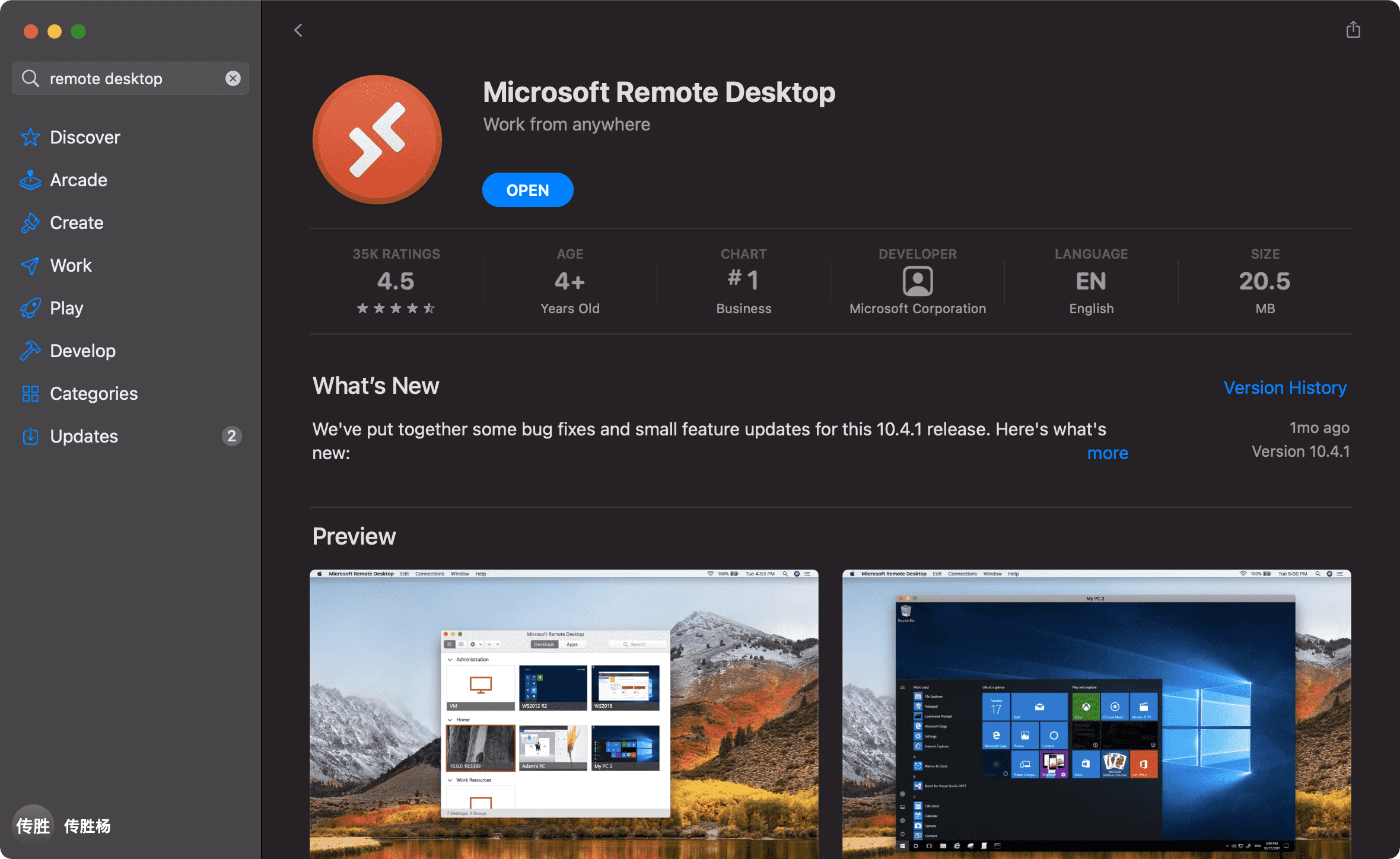Click the magnifying glass search icon
This screenshot has width=1400, height=859.
30,78
